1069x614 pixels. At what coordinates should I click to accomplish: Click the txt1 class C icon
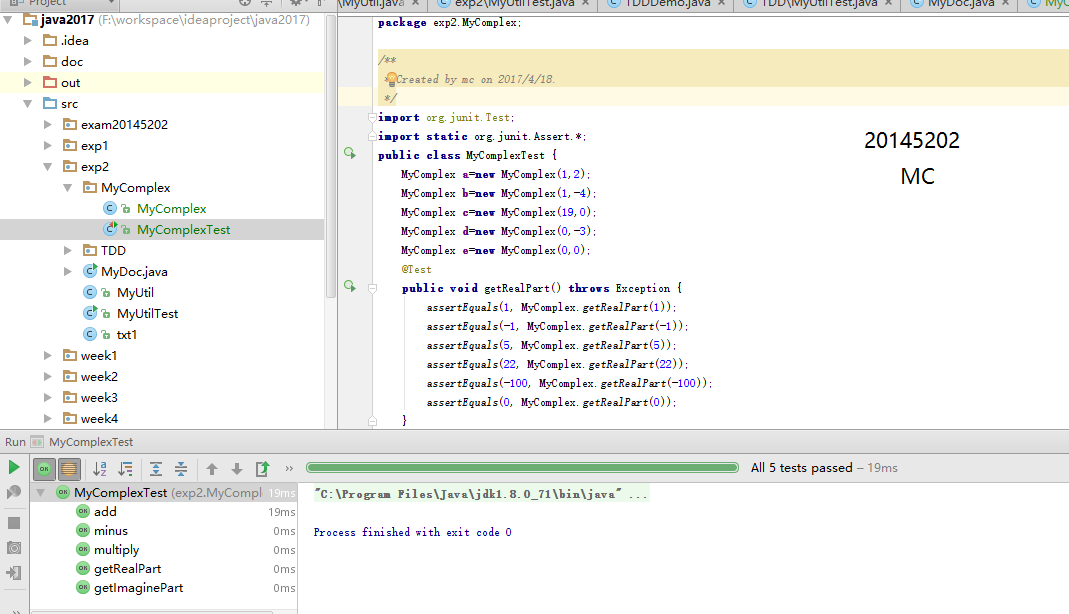coord(89,335)
